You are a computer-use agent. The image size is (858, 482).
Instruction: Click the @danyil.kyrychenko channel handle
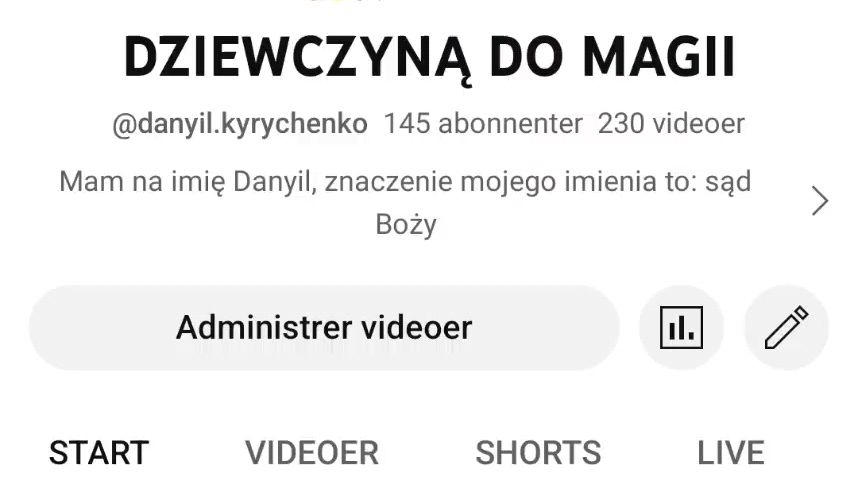240,125
